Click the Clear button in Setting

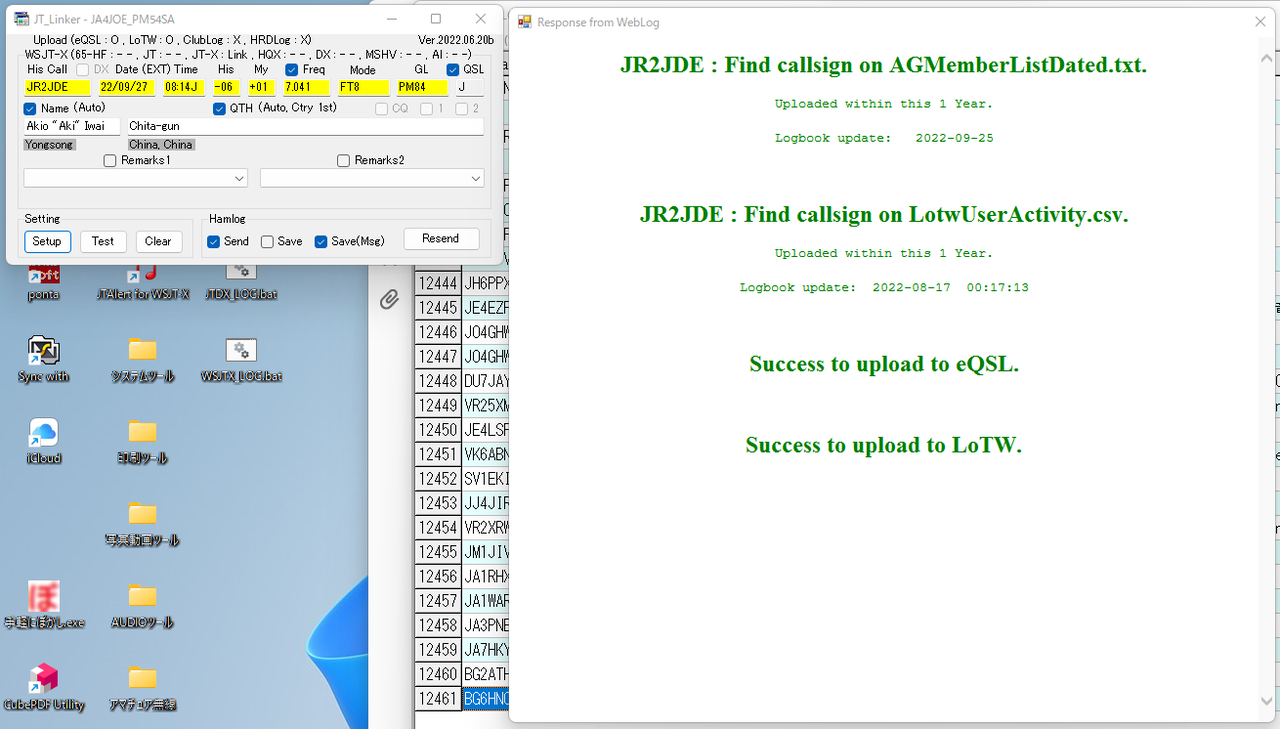click(x=158, y=241)
